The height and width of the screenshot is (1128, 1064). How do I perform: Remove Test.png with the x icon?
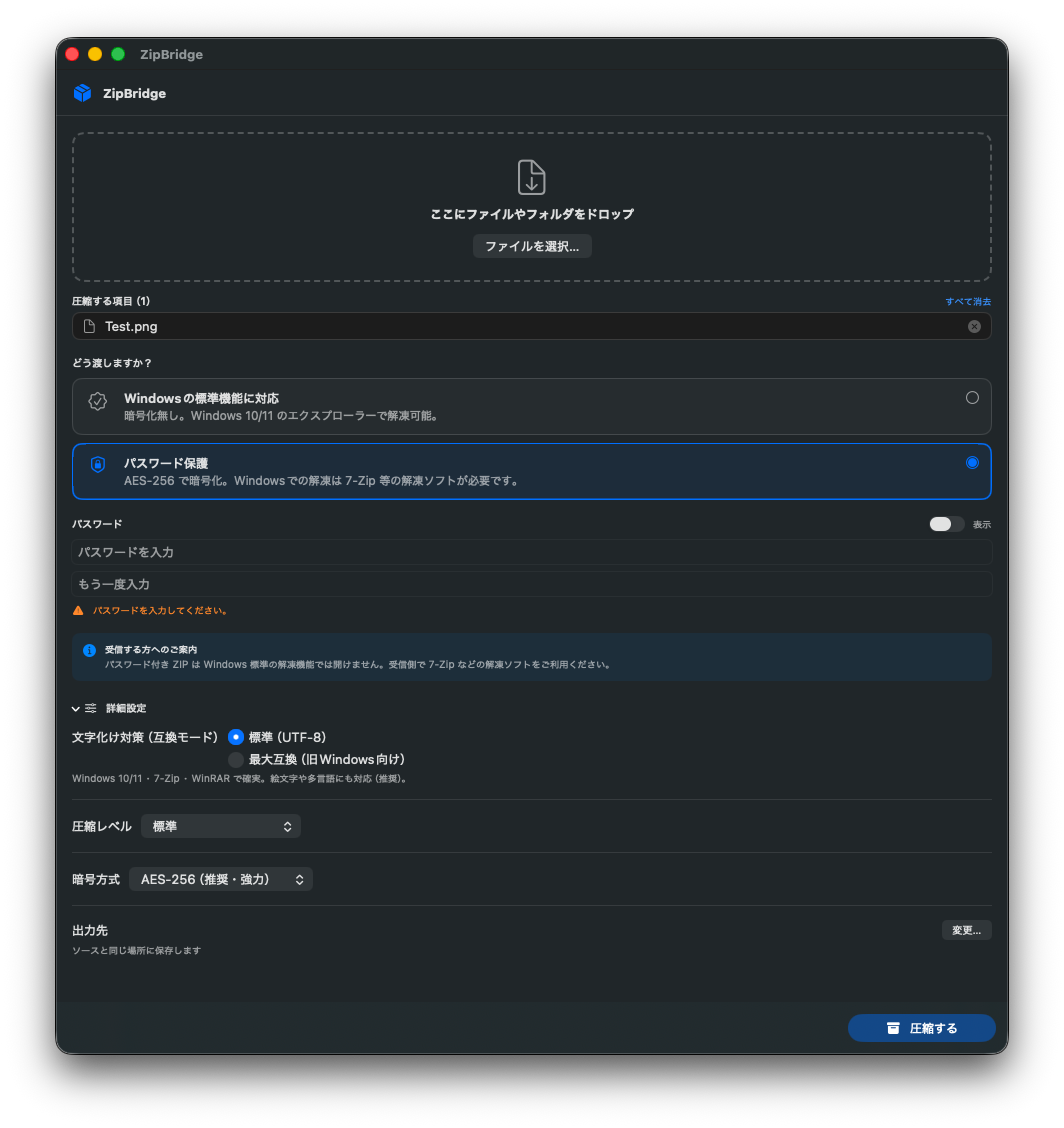[x=974, y=327]
